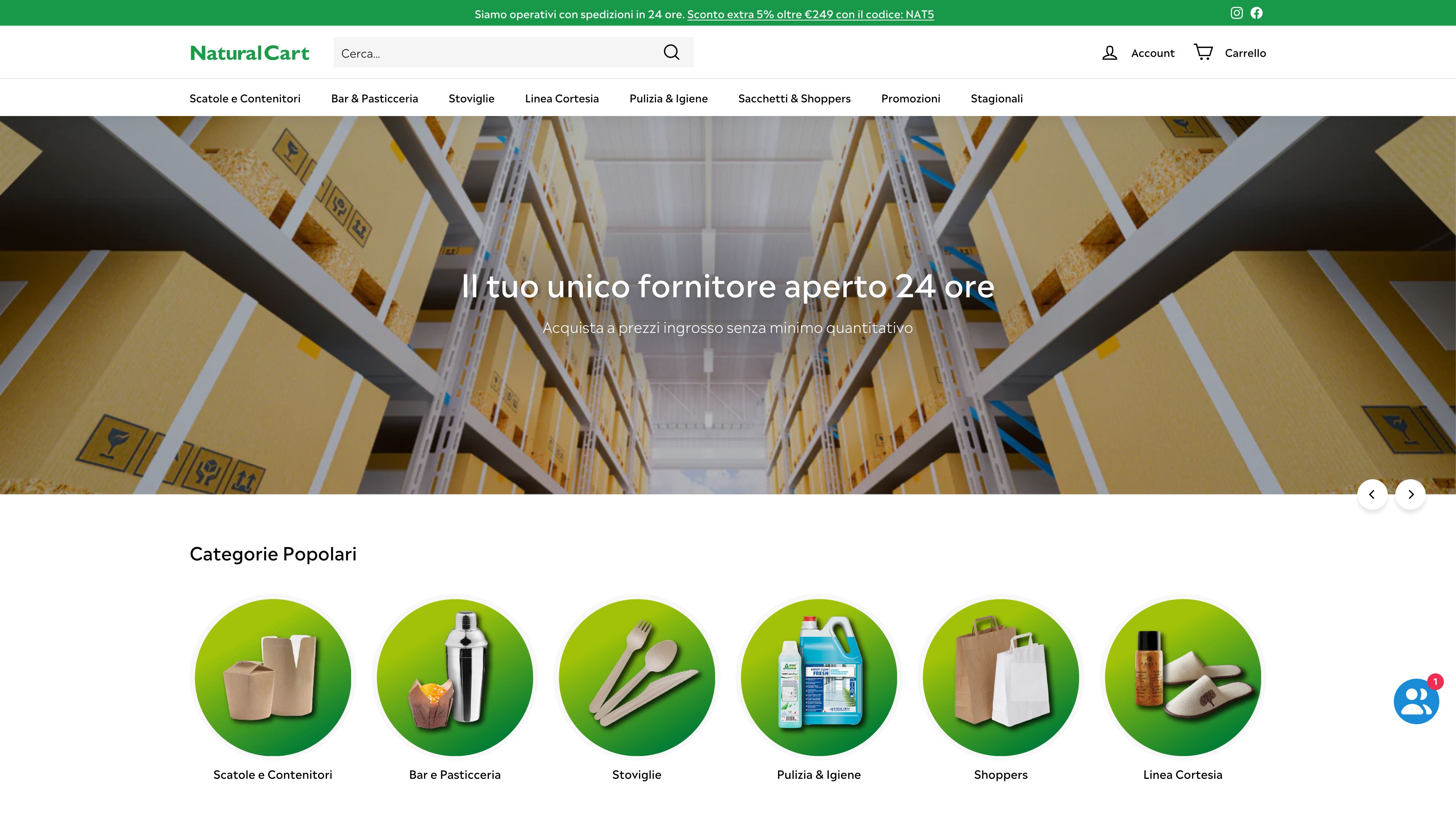The height and width of the screenshot is (819, 1456).
Task: Open the Scatole e Contenitori dropdown menu
Action: pos(245,97)
